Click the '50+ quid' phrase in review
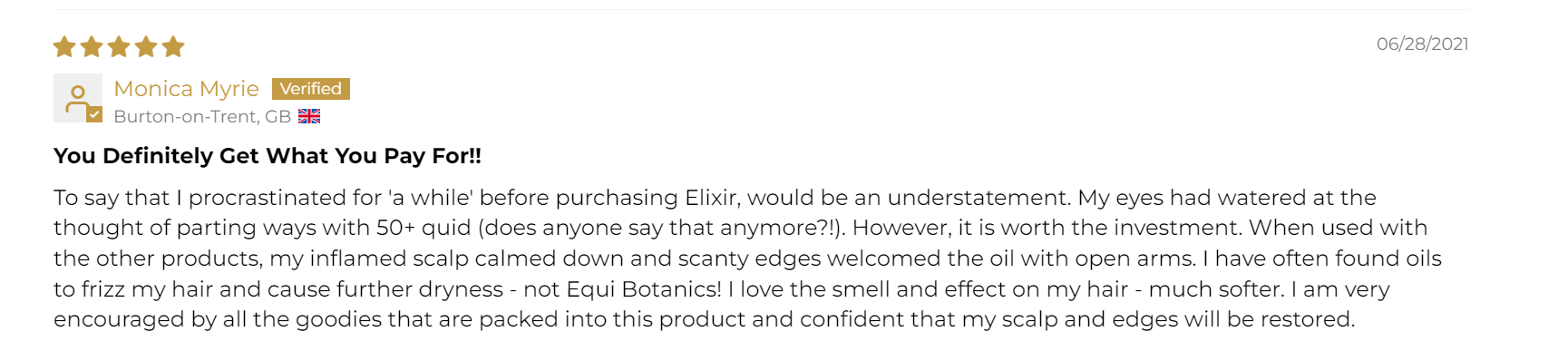Screen dimensions: 1568x361 (x=424, y=228)
